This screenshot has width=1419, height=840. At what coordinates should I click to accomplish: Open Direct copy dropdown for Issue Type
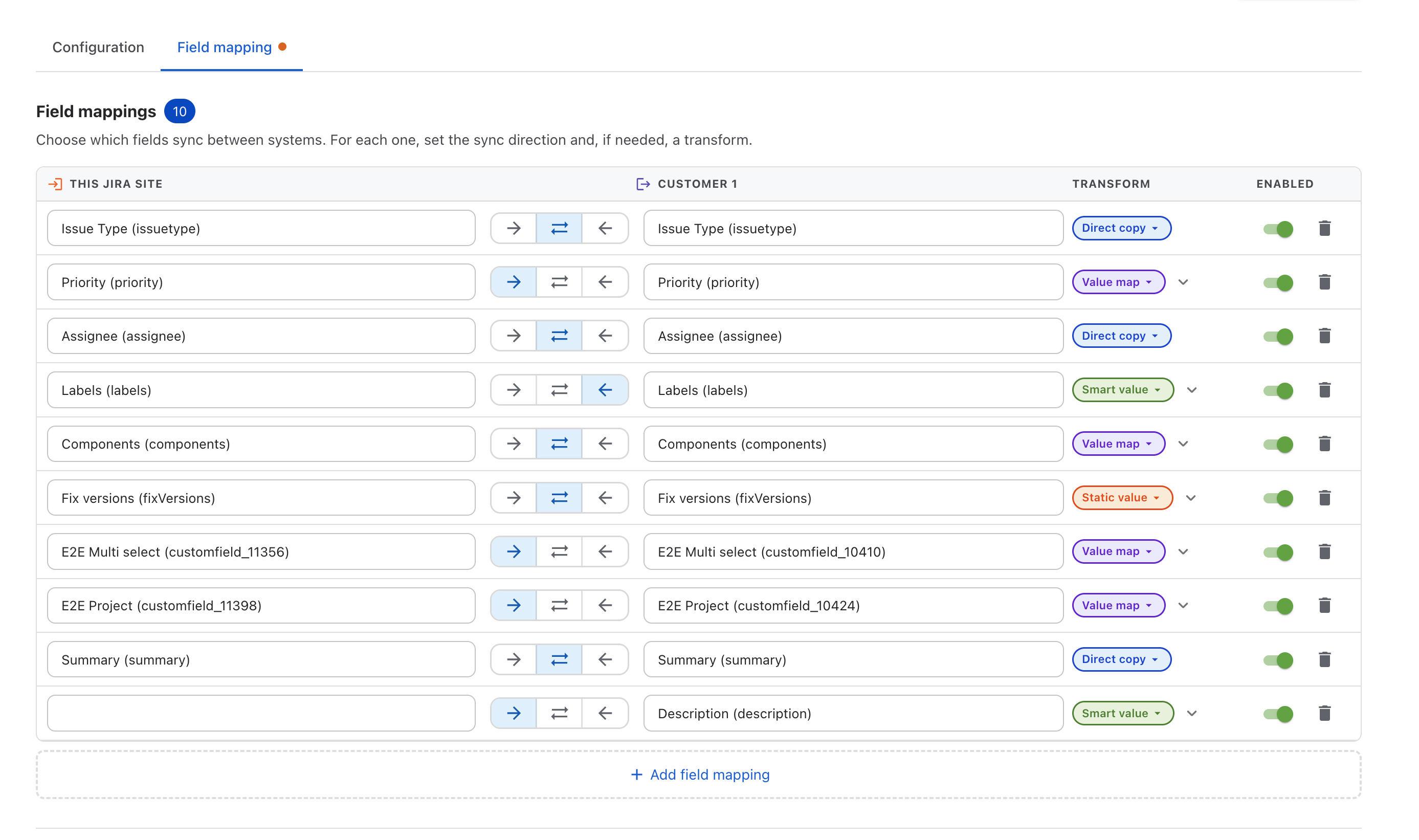[1121, 228]
